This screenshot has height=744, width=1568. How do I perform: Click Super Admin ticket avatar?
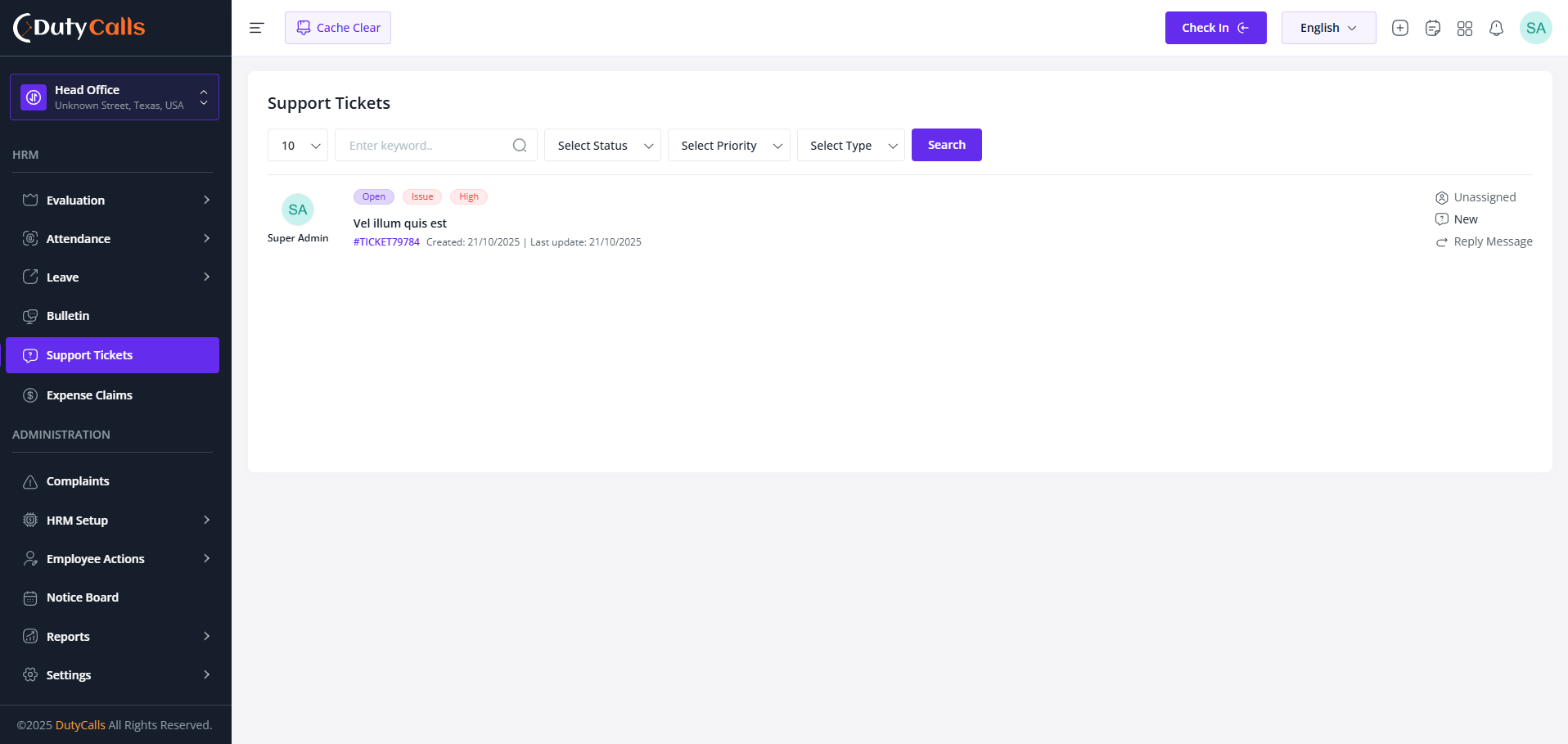pyautogui.click(x=298, y=210)
